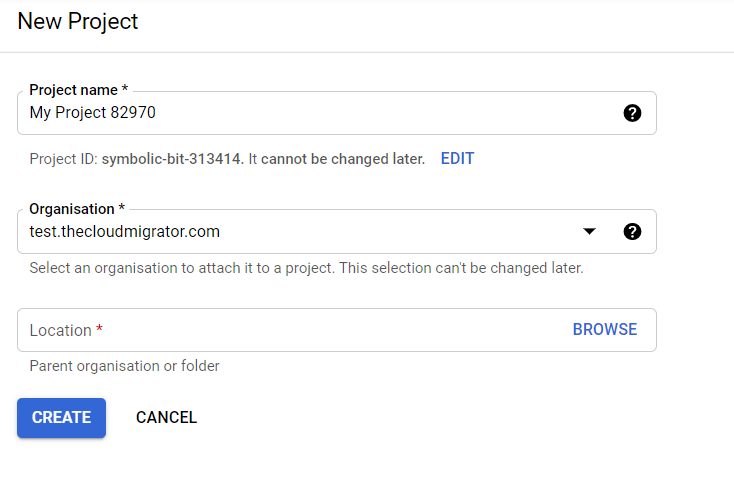Click the asterisk after Organisation label
The height and width of the screenshot is (479, 734).
point(122,207)
